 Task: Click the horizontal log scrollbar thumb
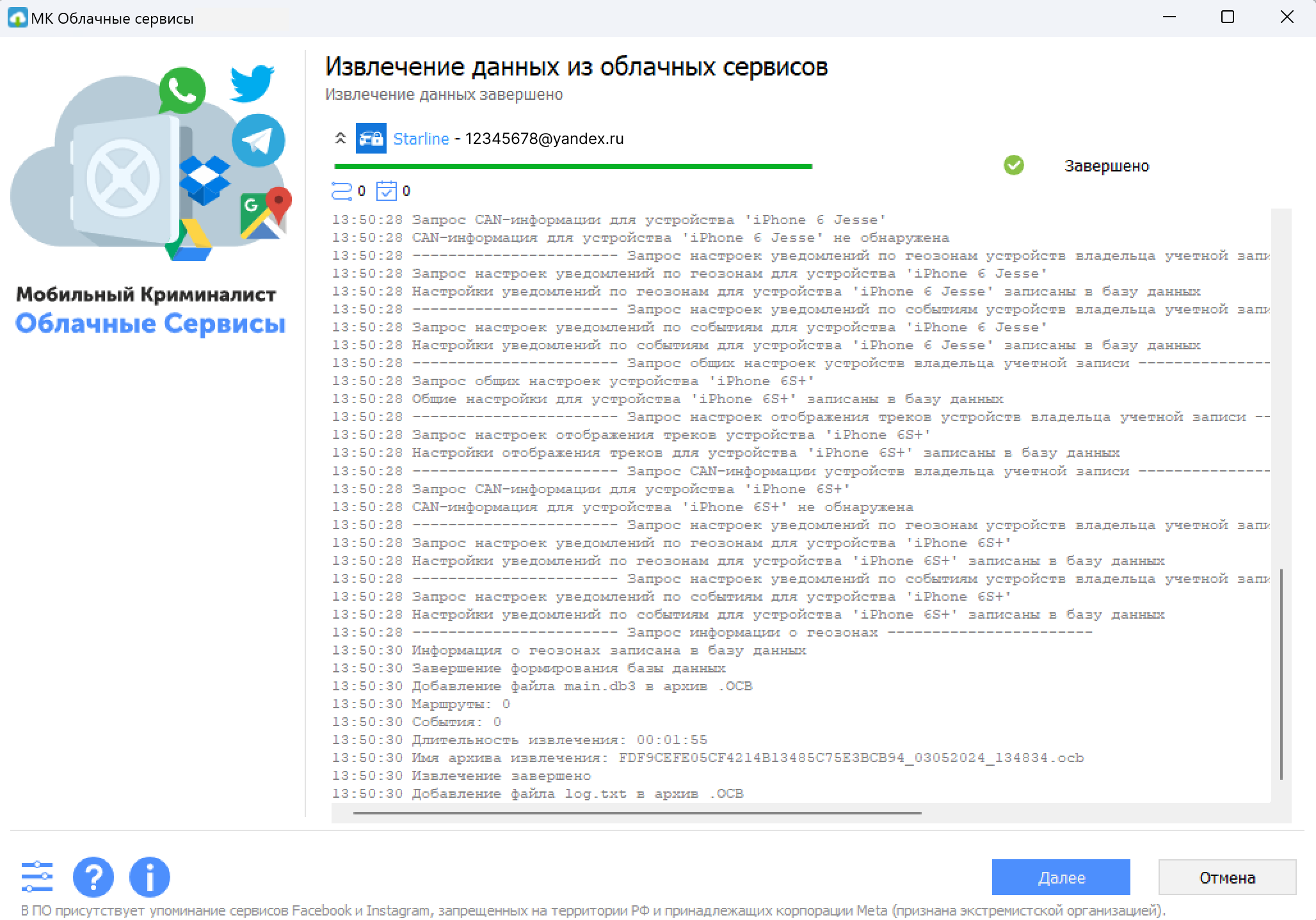[637, 813]
